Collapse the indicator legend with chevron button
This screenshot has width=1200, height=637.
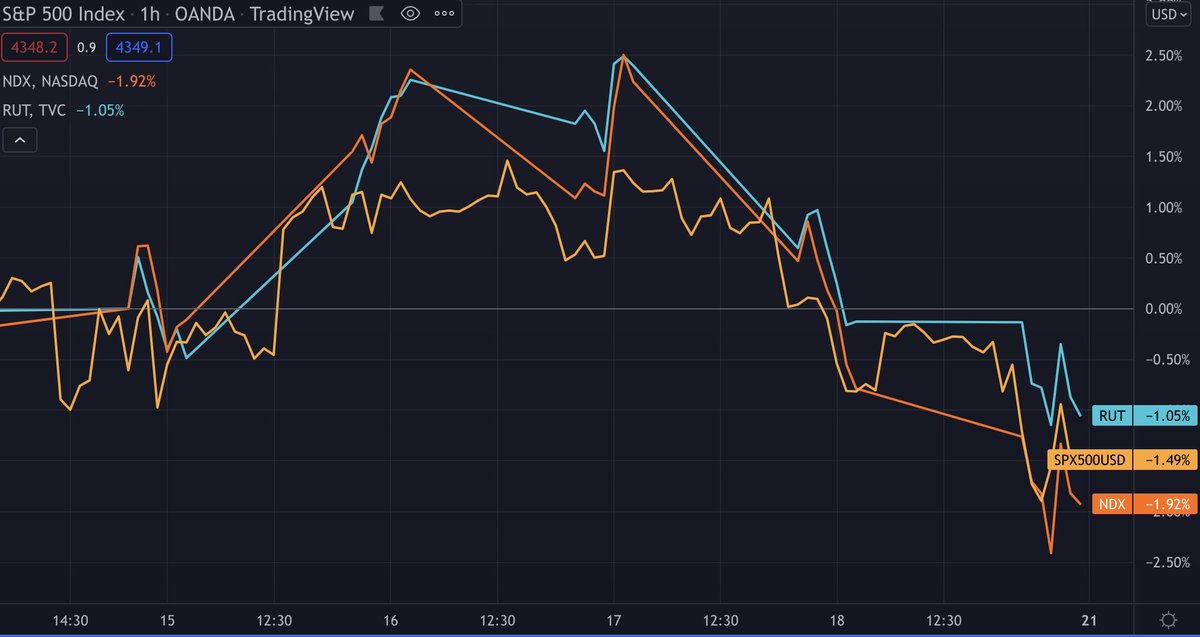click(21, 141)
